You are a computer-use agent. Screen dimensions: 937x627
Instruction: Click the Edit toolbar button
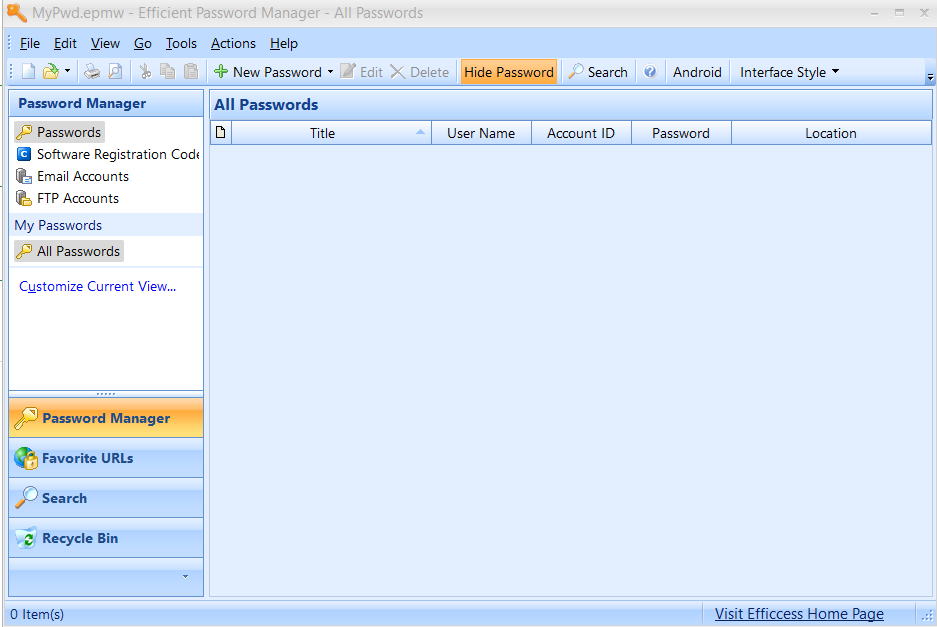tap(362, 72)
